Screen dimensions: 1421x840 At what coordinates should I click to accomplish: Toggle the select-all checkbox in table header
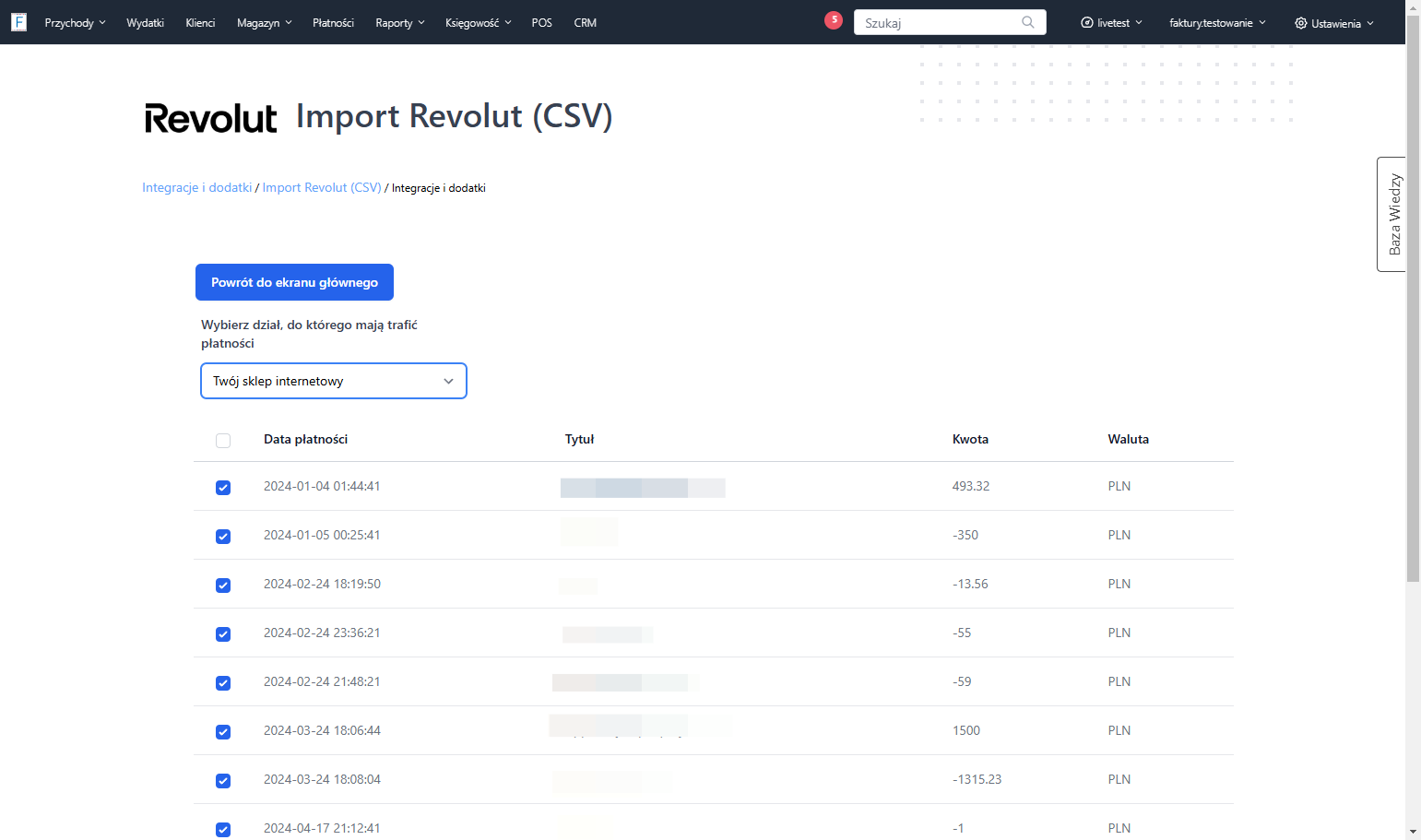pyautogui.click(x=223, y=441)
